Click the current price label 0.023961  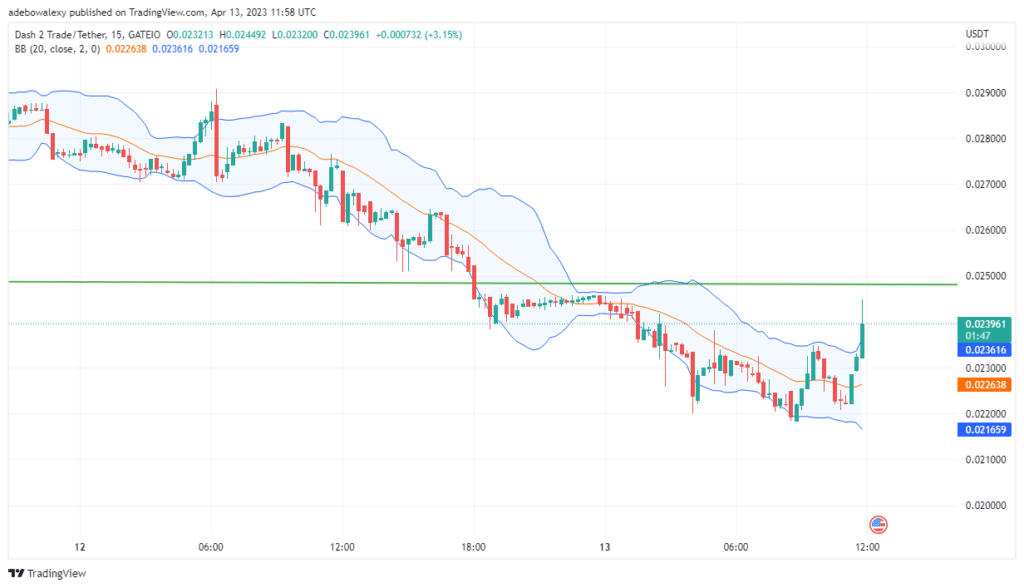985,324
